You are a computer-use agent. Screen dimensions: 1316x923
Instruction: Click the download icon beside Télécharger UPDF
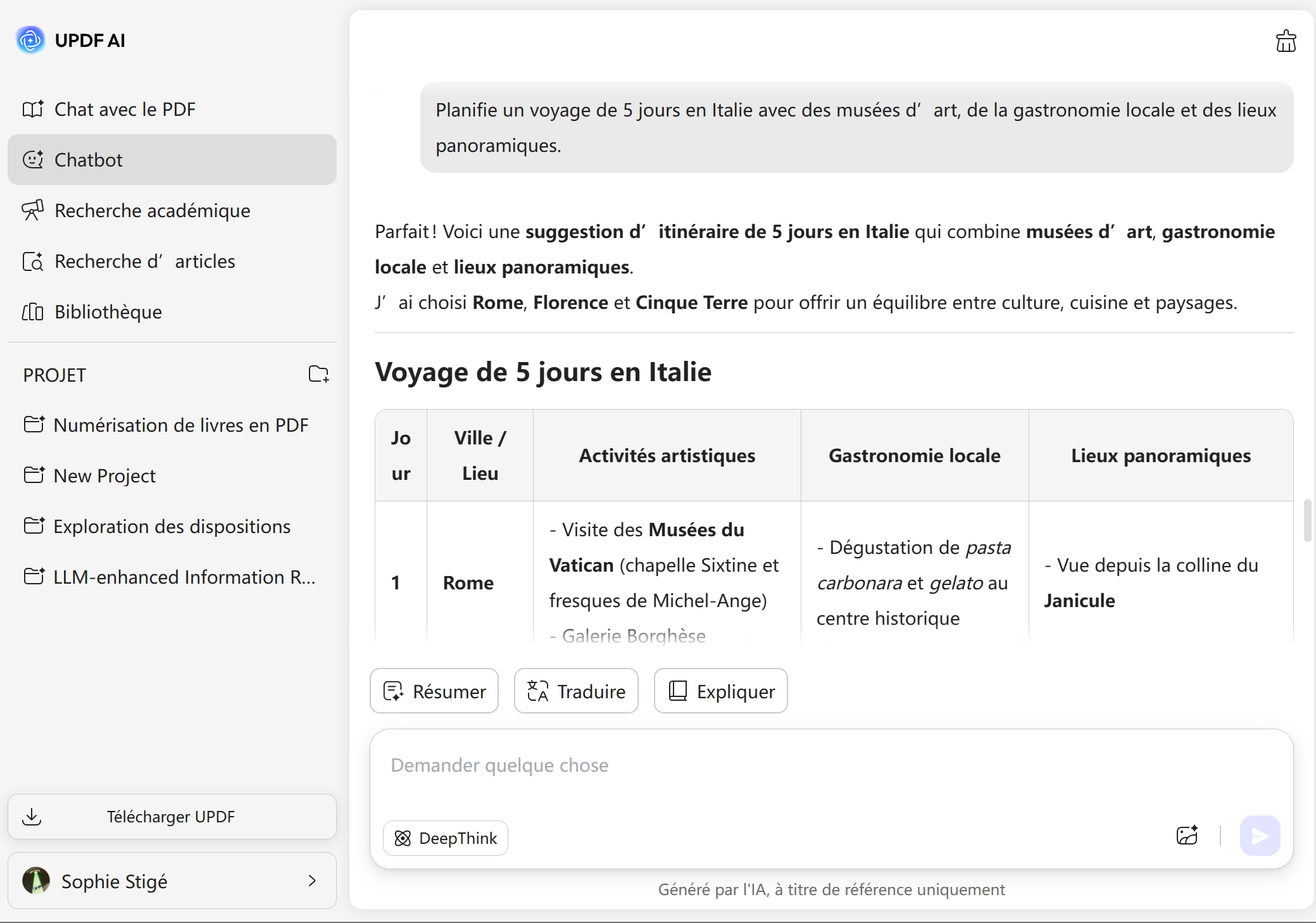[32, 817]
